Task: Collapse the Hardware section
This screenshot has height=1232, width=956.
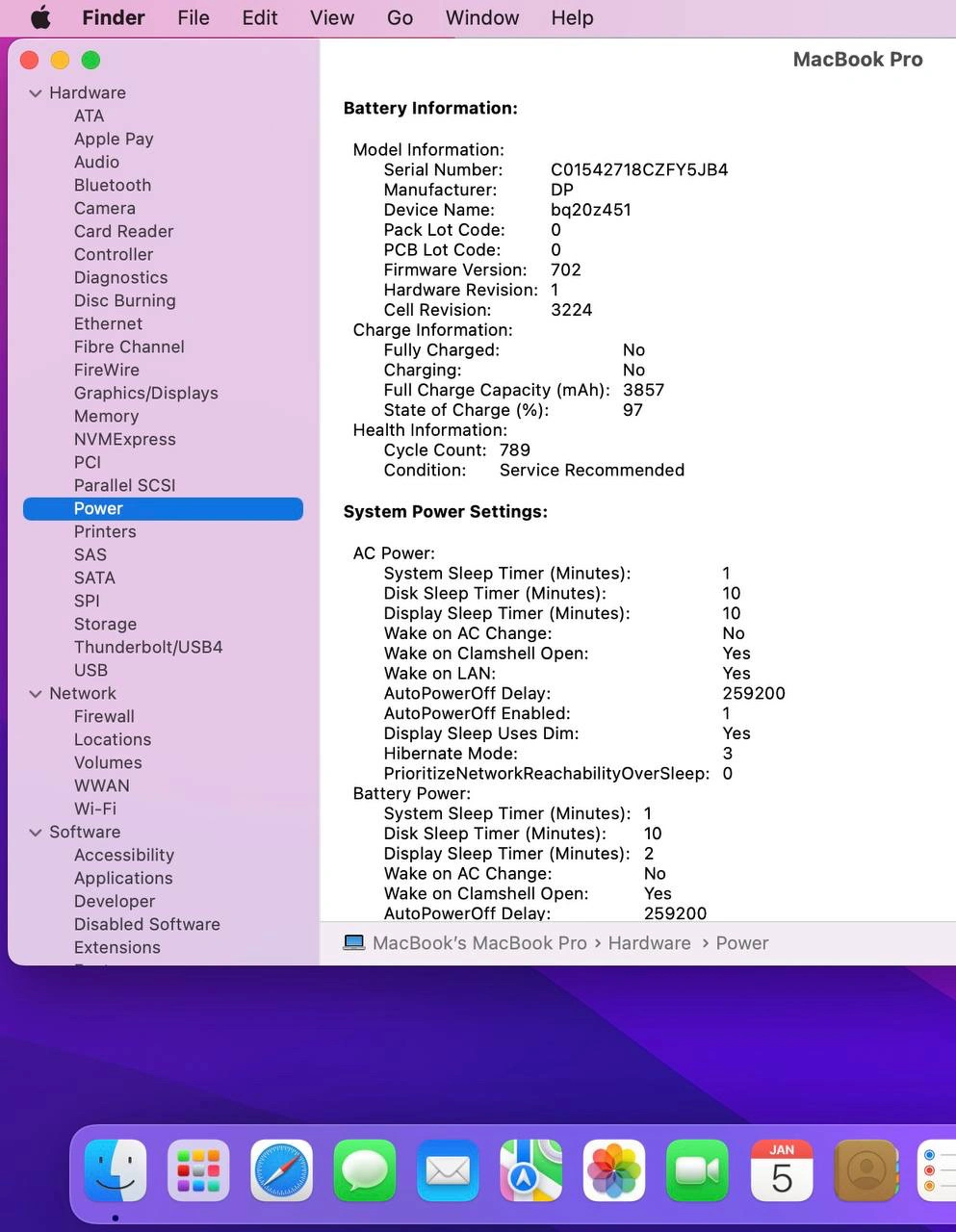Action: [x=36, y=93]
